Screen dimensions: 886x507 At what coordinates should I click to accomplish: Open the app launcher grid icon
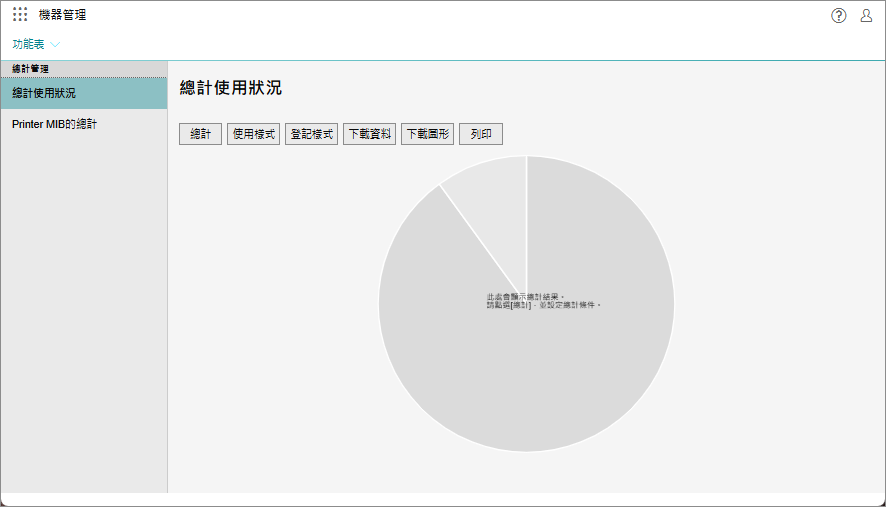pyautogui.click(x=20, y=15)
